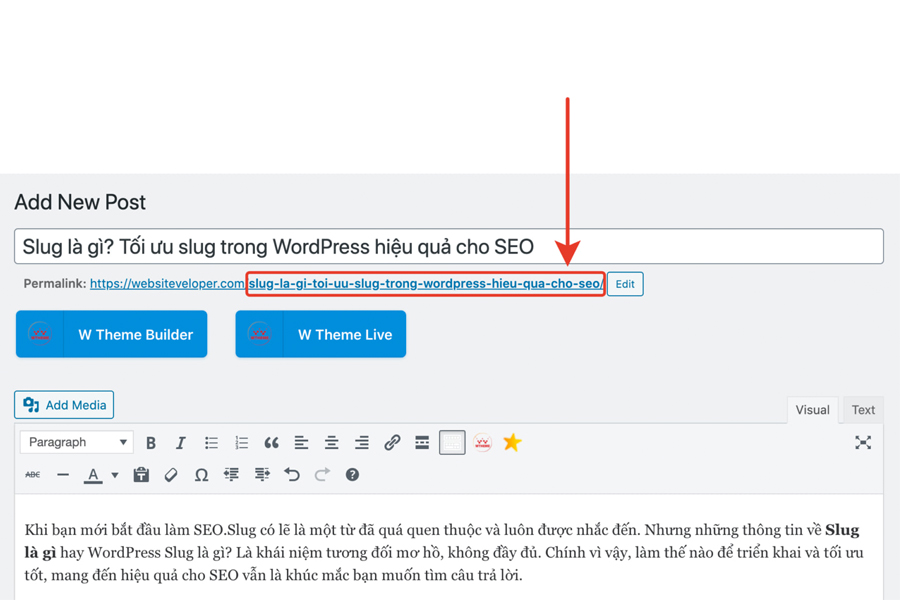Enter distraction-free fullscreen writing mode
Screen dimensions: 900x600
click(863, 443)
